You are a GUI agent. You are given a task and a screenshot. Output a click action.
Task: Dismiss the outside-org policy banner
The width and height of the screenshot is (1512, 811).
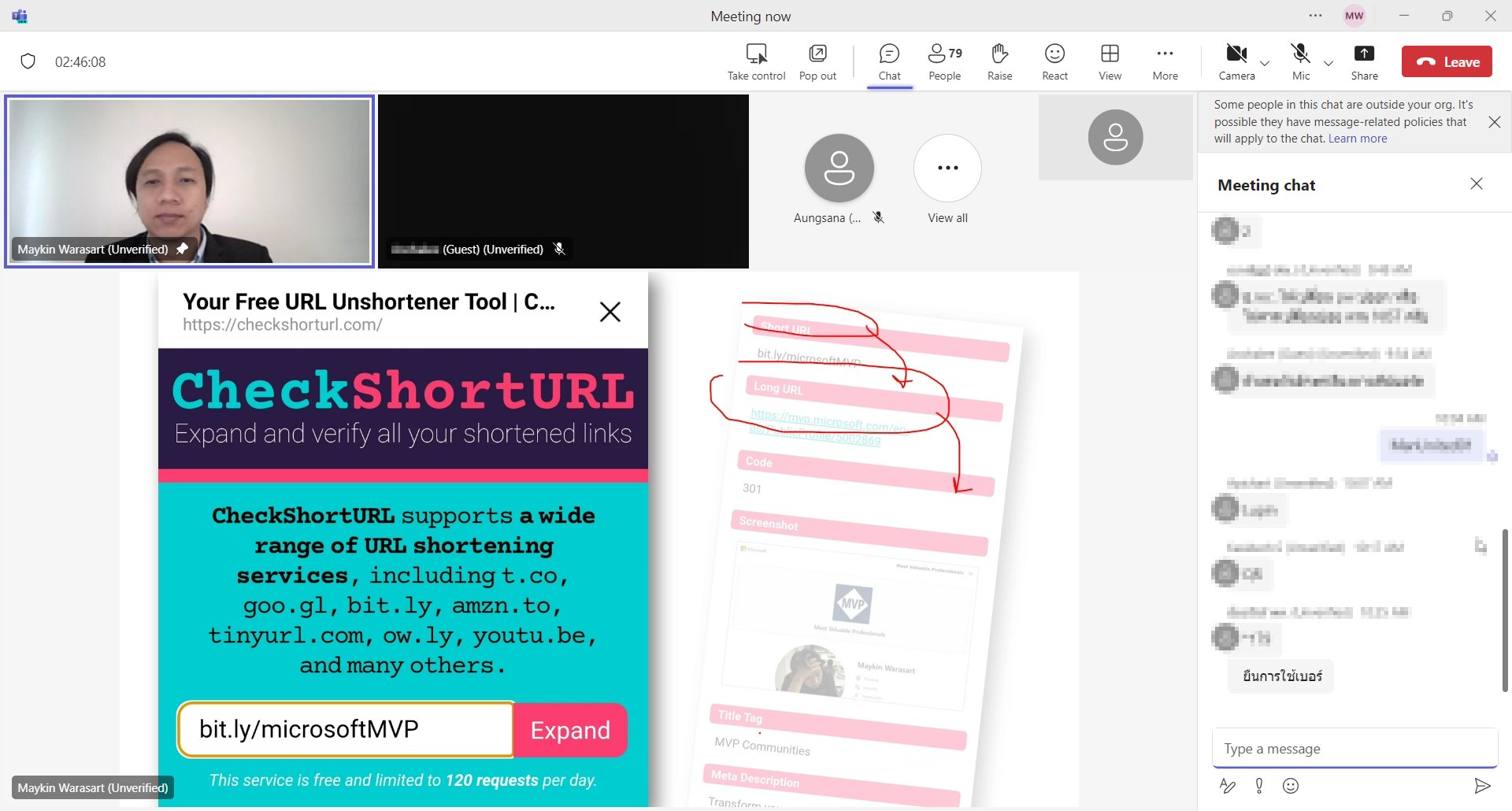pyautogui.click(x=1494, y=122)
